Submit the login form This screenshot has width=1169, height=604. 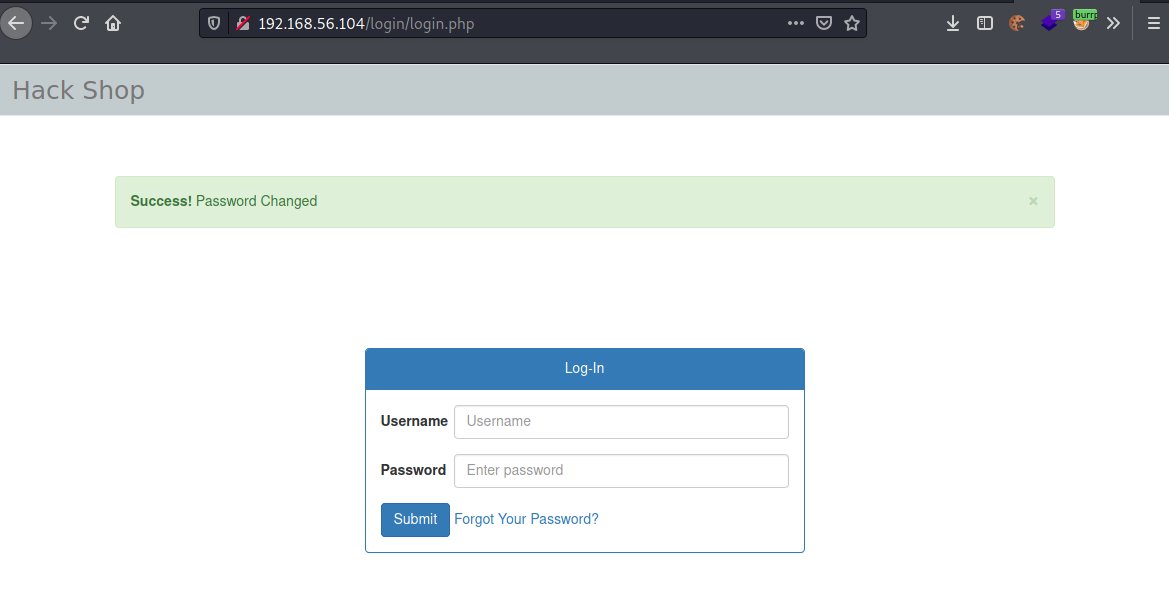[x=414, y=519]
